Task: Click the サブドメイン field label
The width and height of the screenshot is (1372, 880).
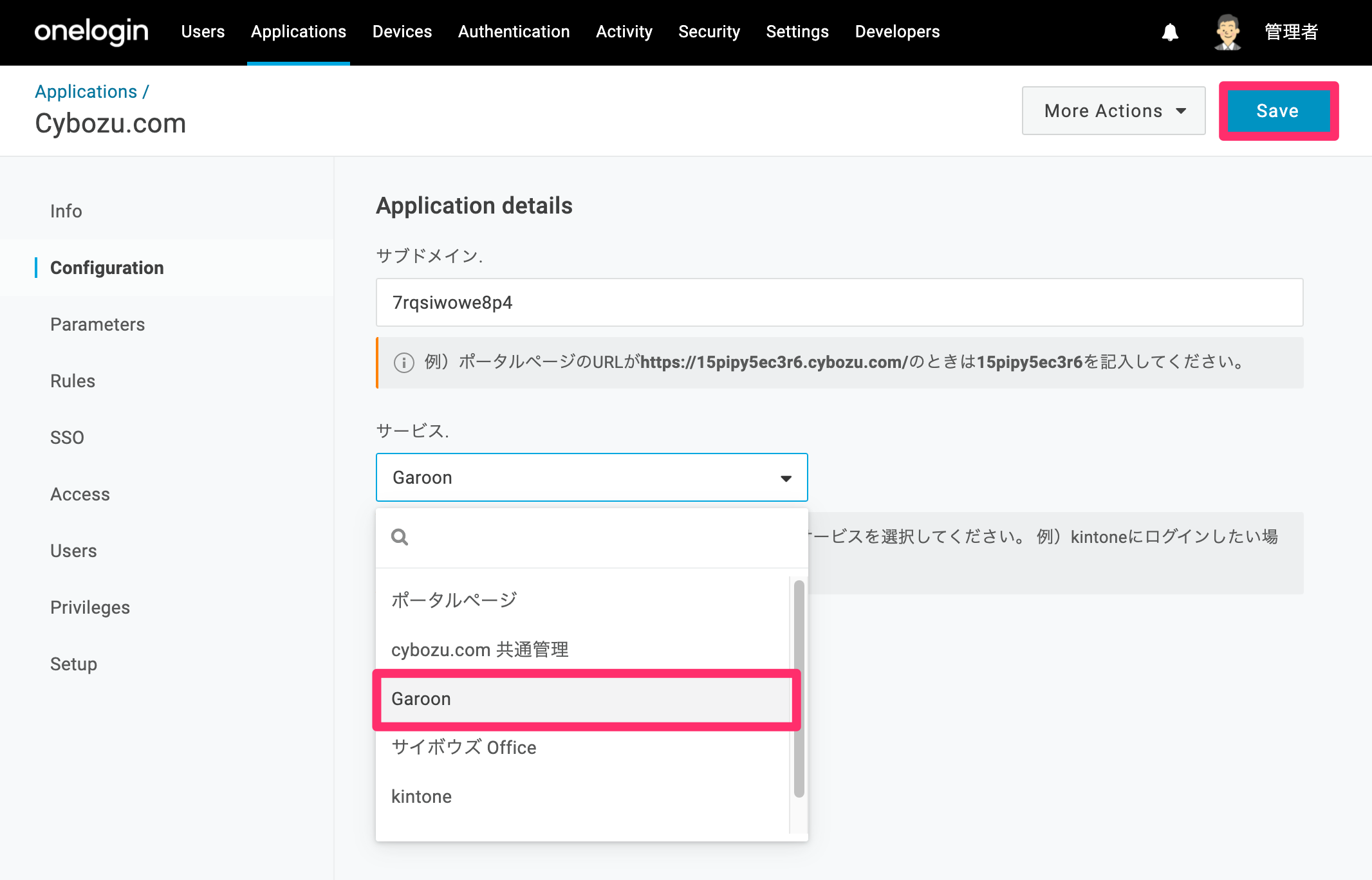Action: (x=429, y=256)
